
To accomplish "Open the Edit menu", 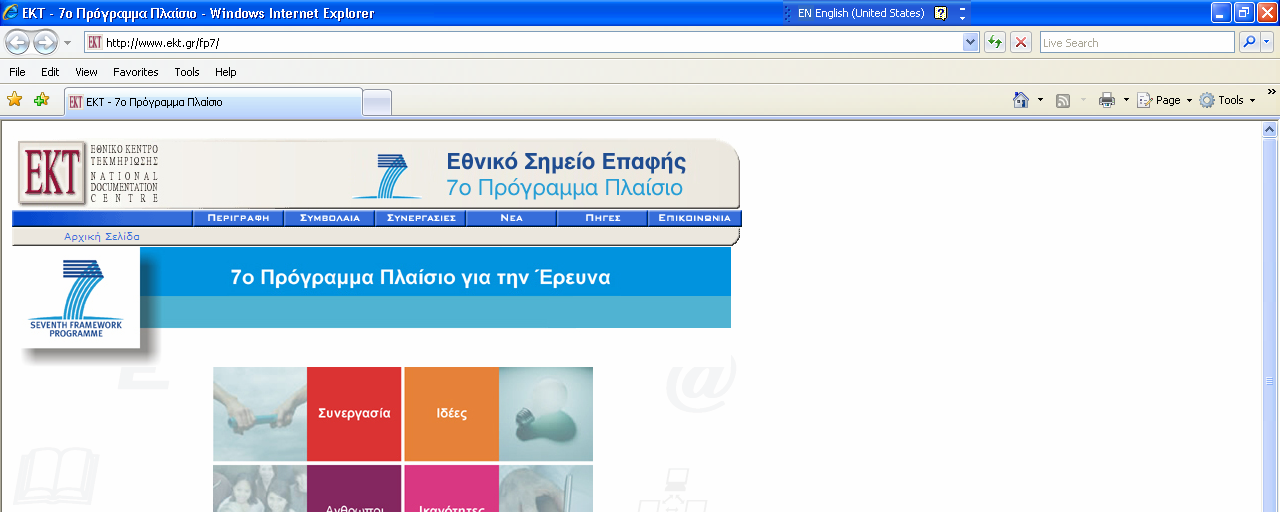I will 50,72.
